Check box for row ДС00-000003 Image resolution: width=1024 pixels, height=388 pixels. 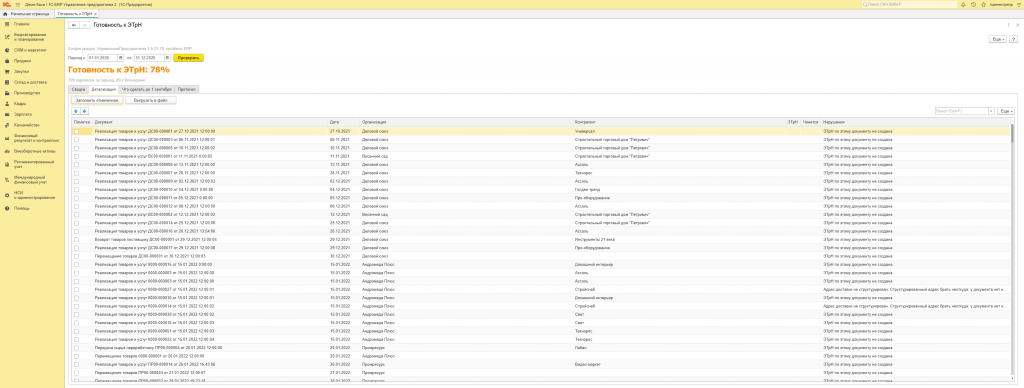coord(76,140)
